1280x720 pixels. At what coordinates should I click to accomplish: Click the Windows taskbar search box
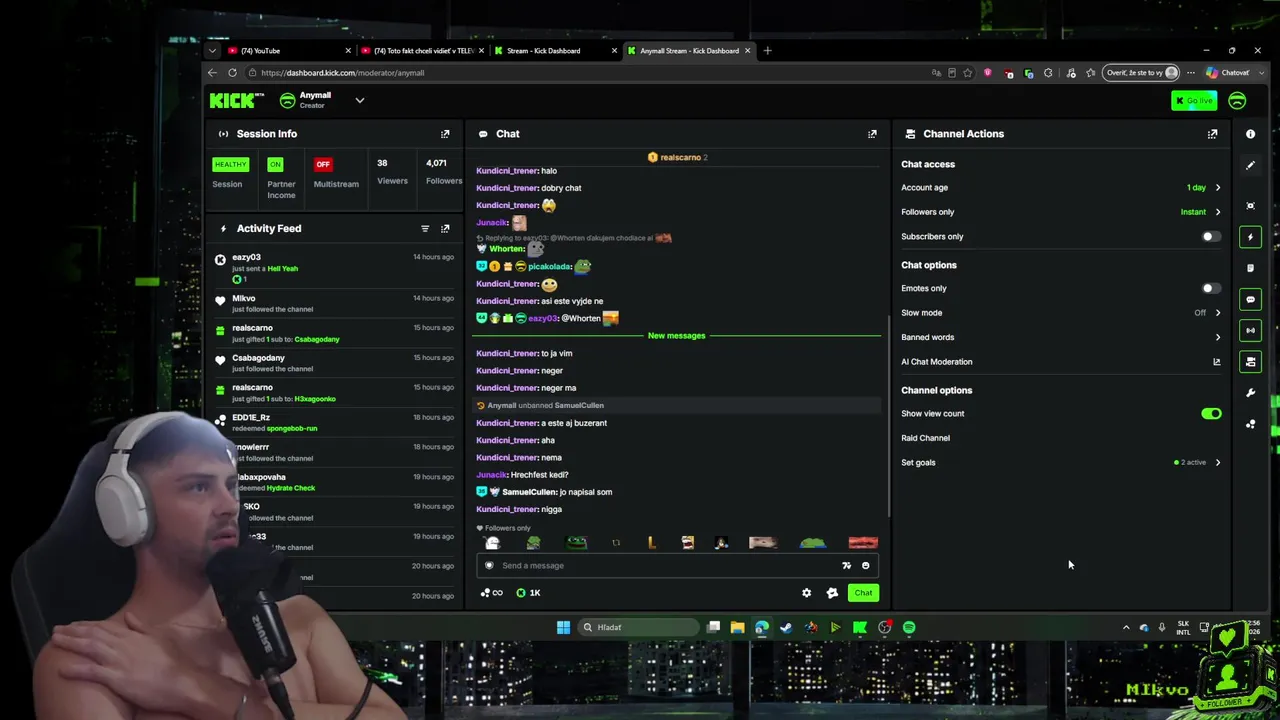coord(639,628)
